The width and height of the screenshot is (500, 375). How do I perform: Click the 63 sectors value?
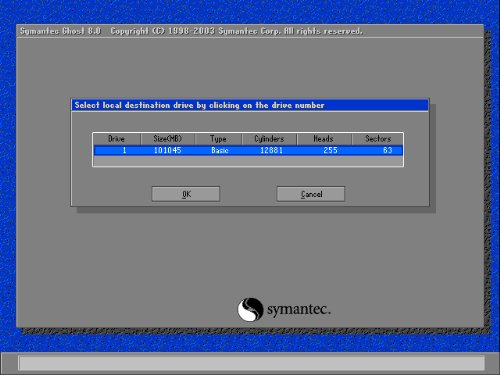[x=388, y=150]
